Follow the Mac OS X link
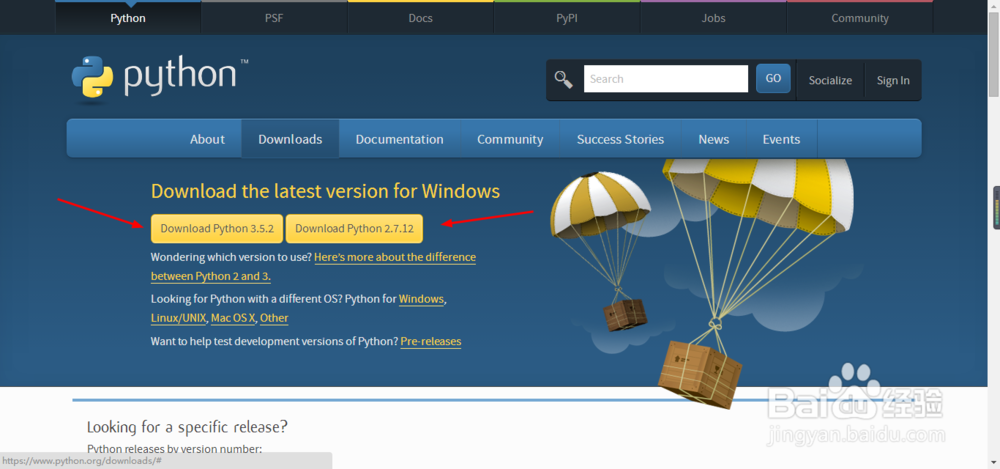Image resolution: width=1000 pixels, height=469 pixels. pos(233,318)
